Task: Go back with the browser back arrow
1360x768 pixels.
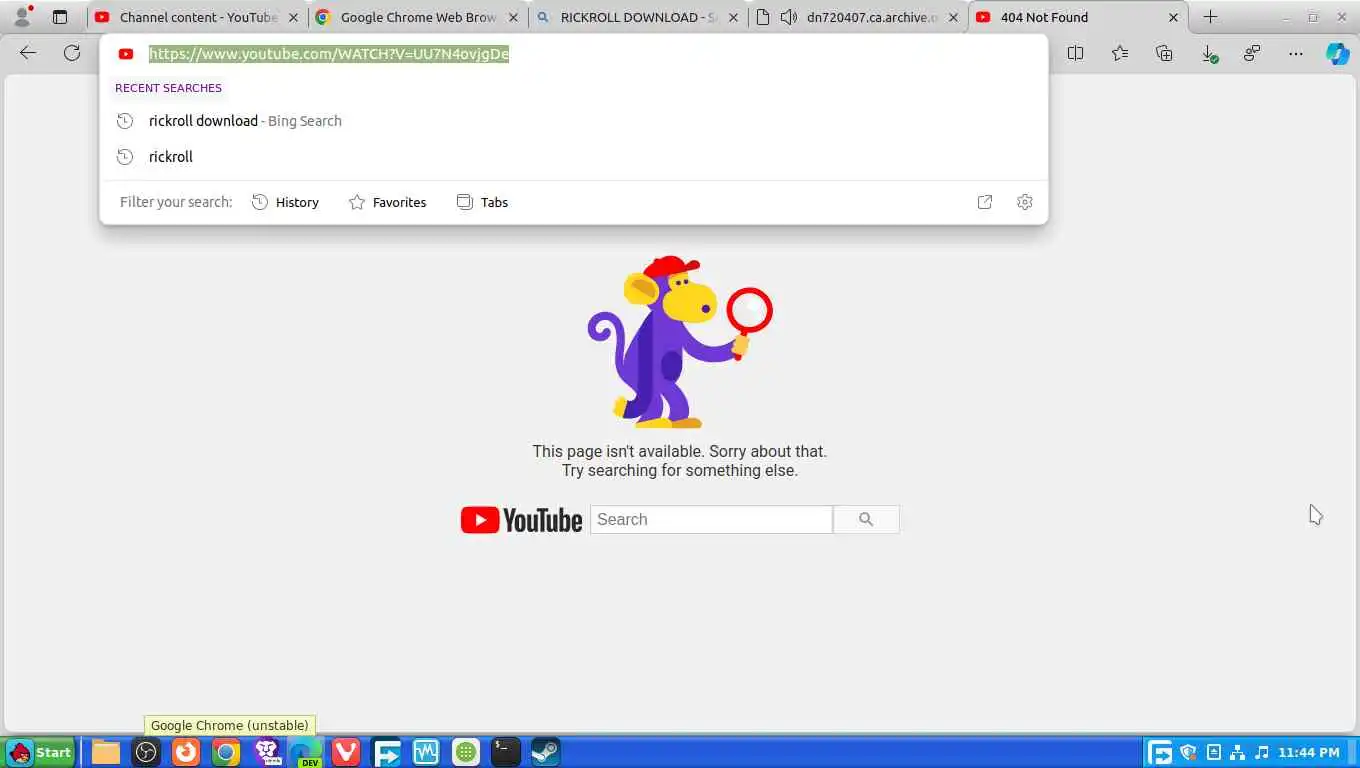Action: point(28,53)
